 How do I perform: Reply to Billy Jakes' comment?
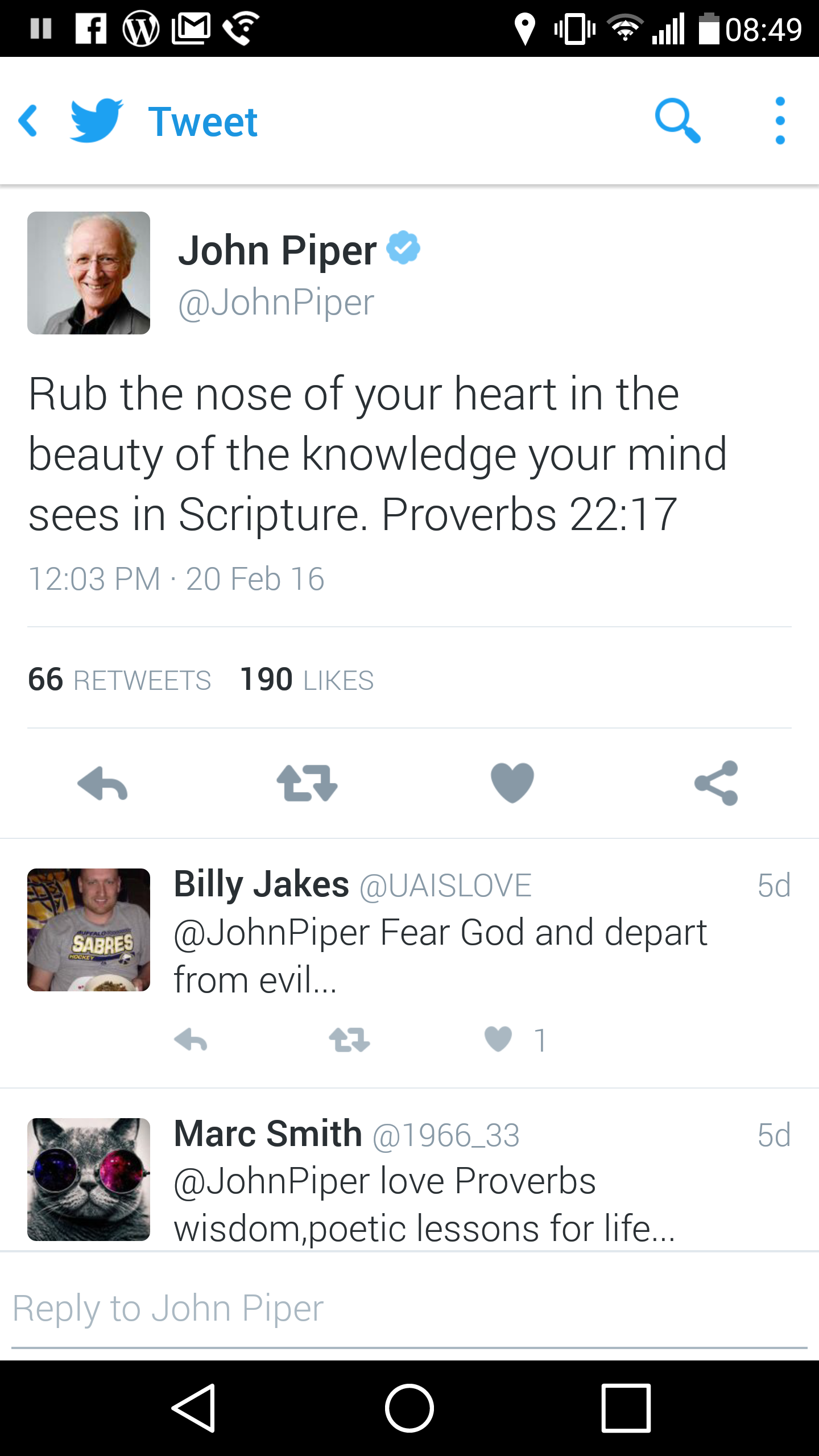(x=191, y=1040)
